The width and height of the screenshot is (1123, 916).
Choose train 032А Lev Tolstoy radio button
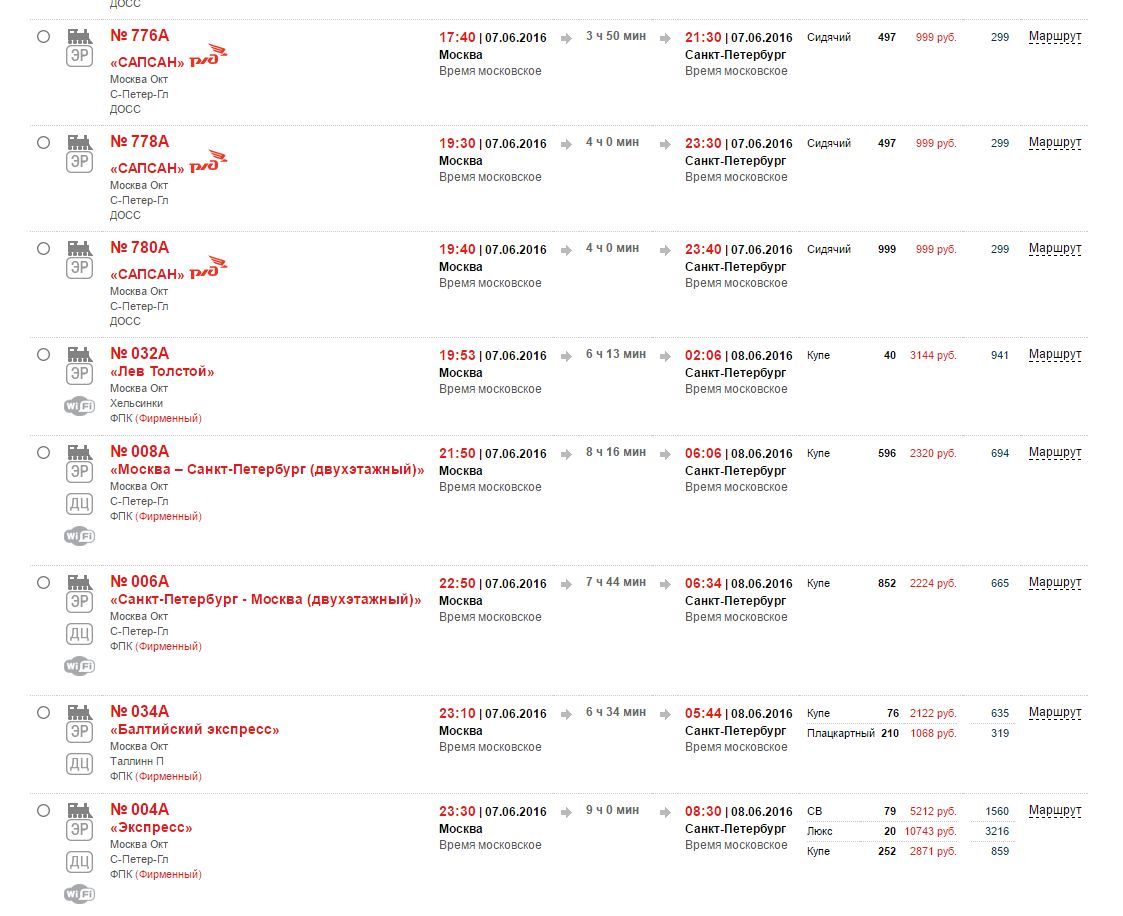[43, 355]
